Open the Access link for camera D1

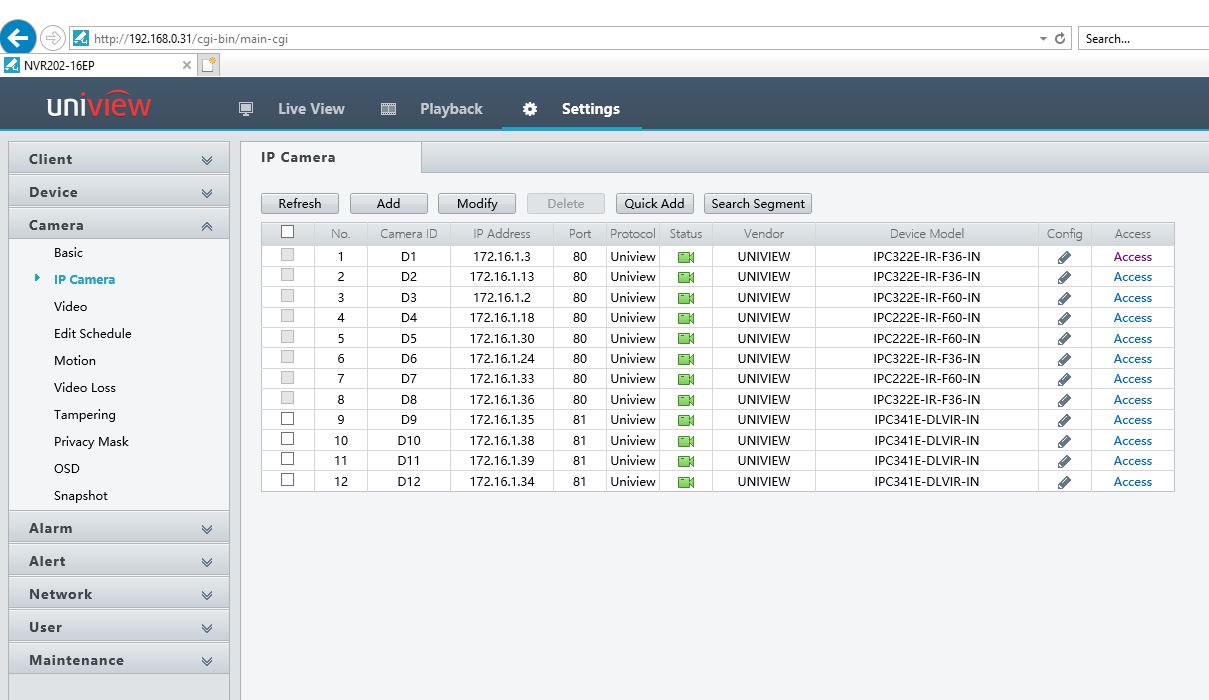(x=1133, y=257)
